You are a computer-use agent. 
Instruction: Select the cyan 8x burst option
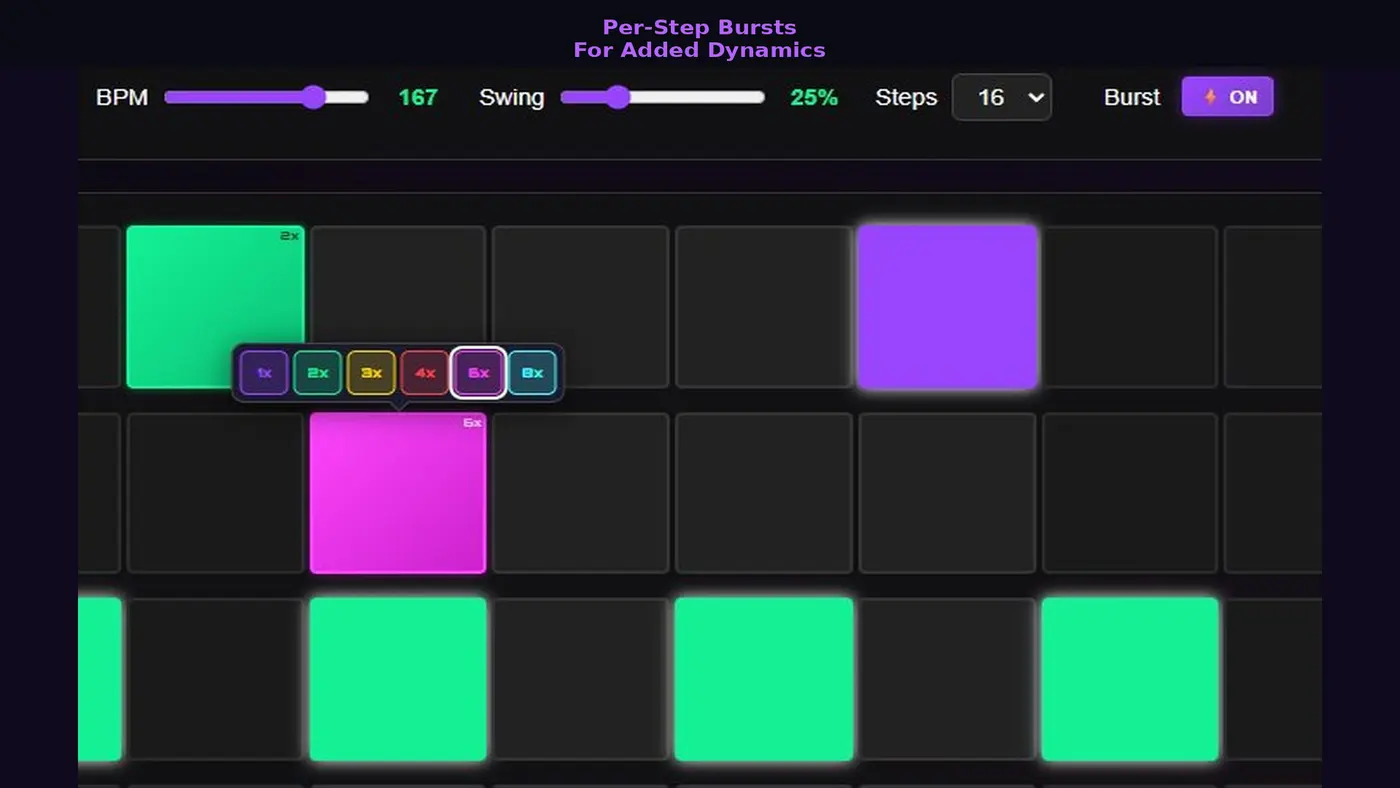tap(532, 373)
